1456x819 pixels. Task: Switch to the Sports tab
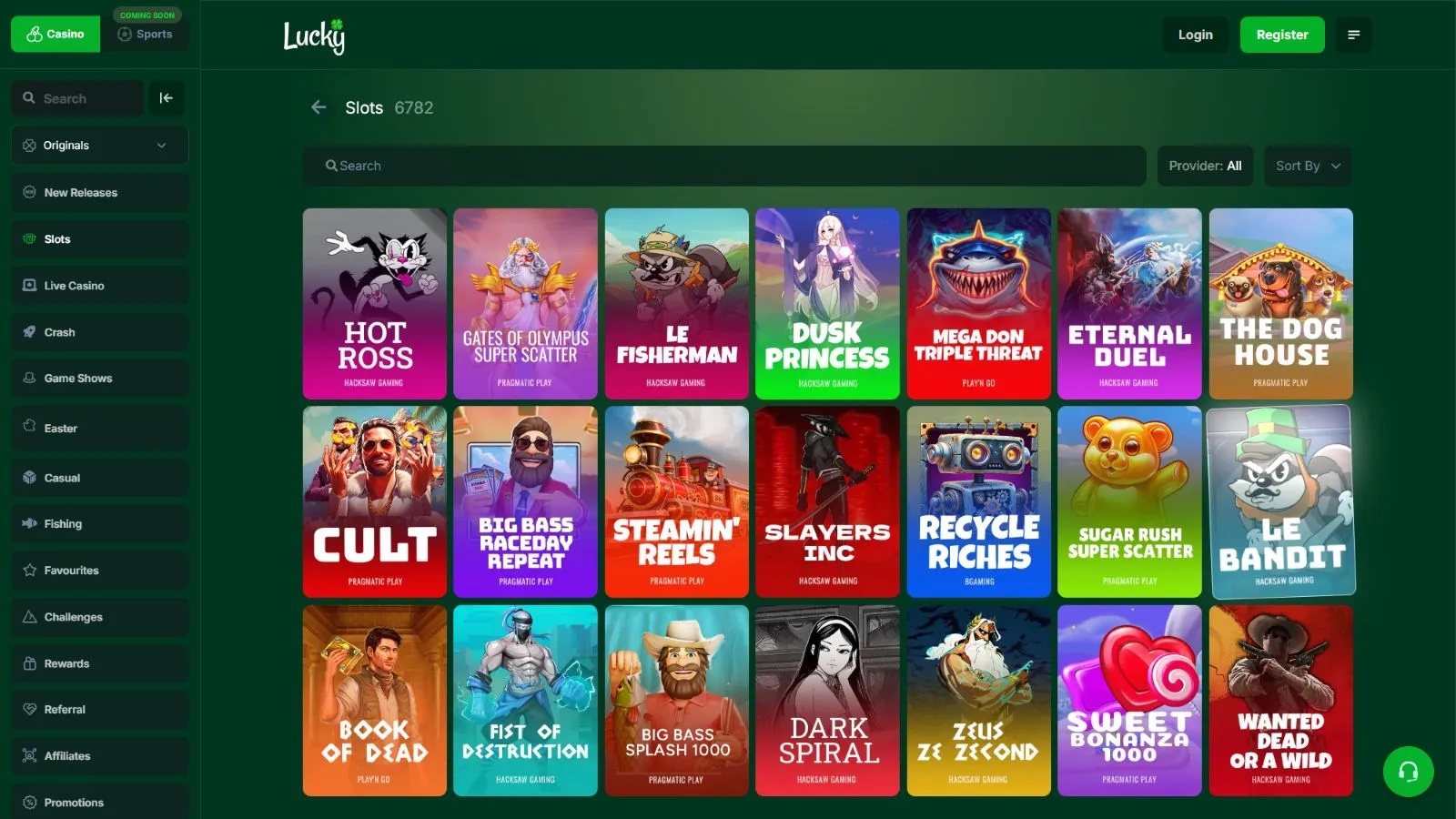coord(146,35)
